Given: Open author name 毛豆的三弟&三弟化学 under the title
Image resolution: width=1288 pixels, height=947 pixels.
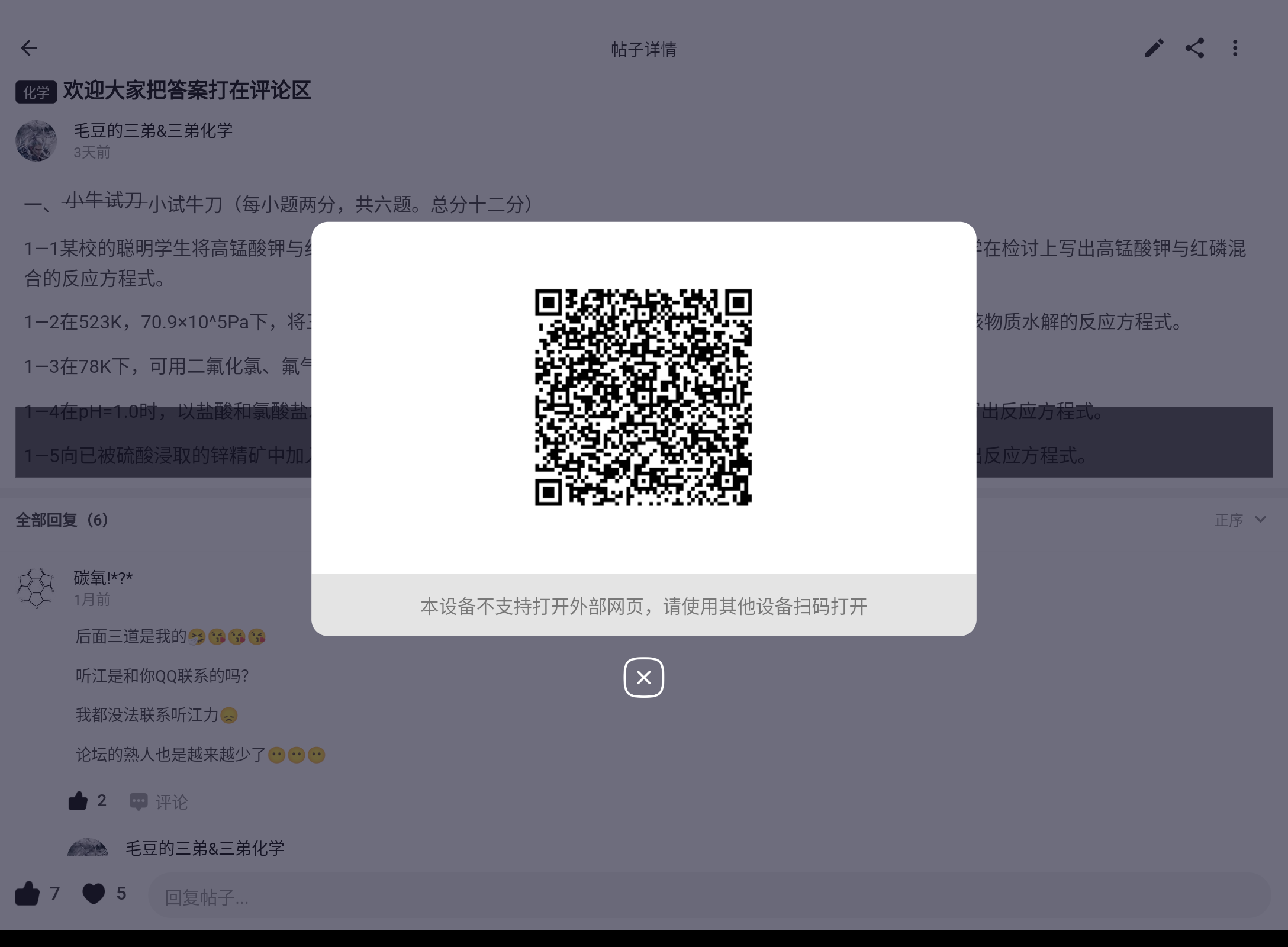Looking at the screenshot, I should click(x=153, y=130).
